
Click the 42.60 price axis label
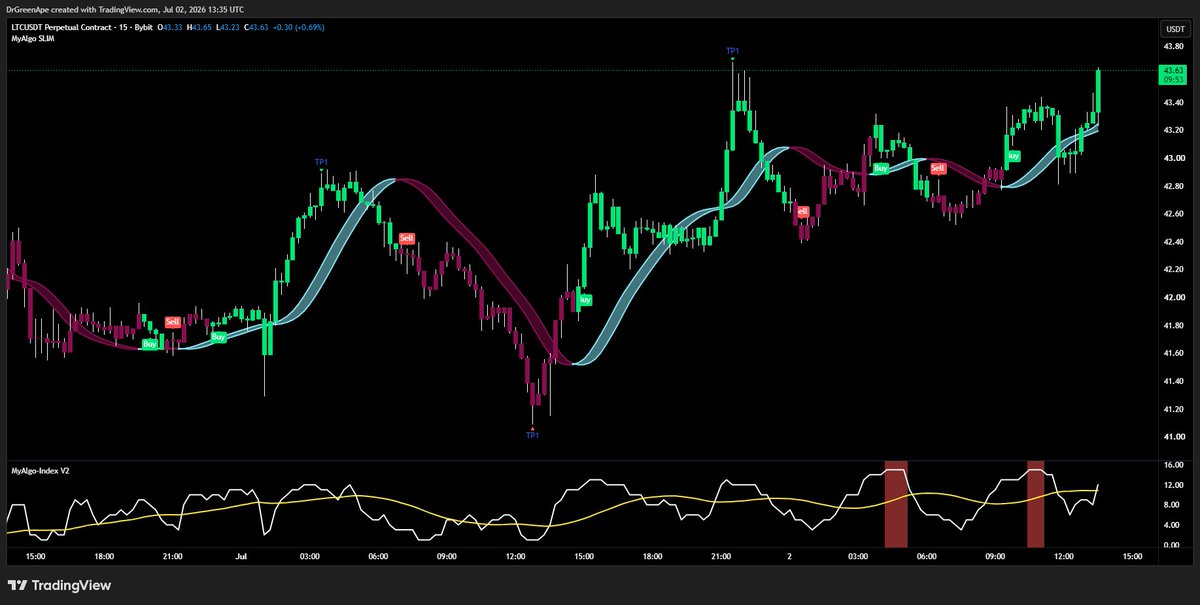pos(1173,214)
